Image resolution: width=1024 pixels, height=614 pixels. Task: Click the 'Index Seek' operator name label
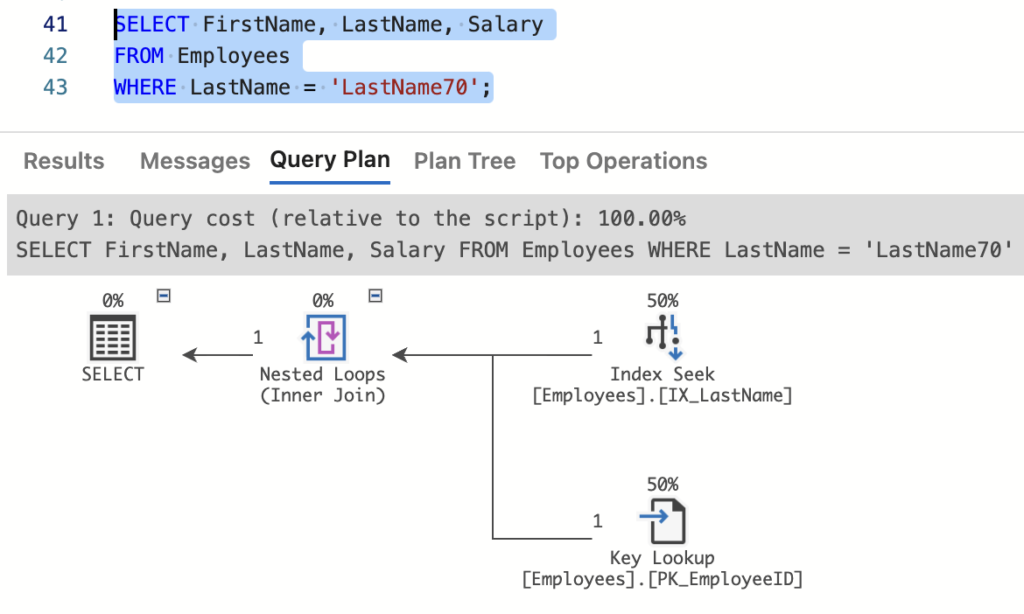point(662,374)
